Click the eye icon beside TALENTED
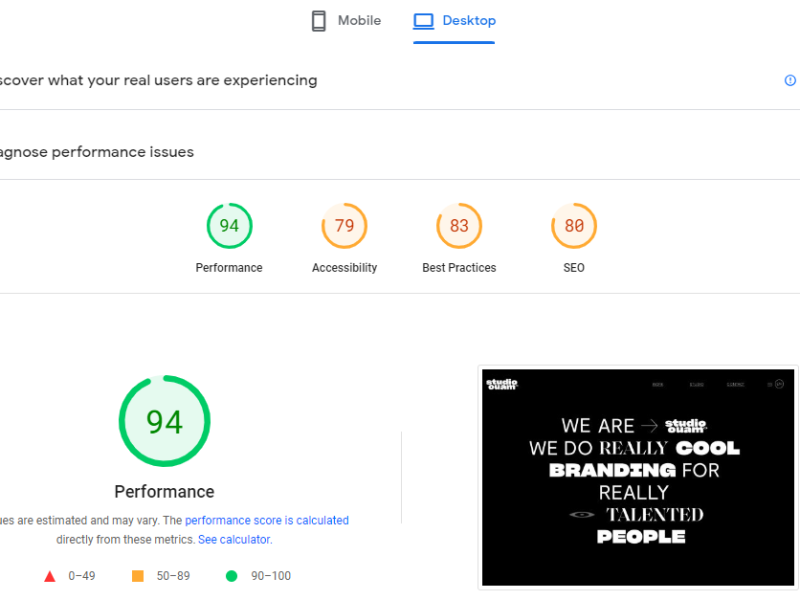800x600 pixels. [581, 515]
